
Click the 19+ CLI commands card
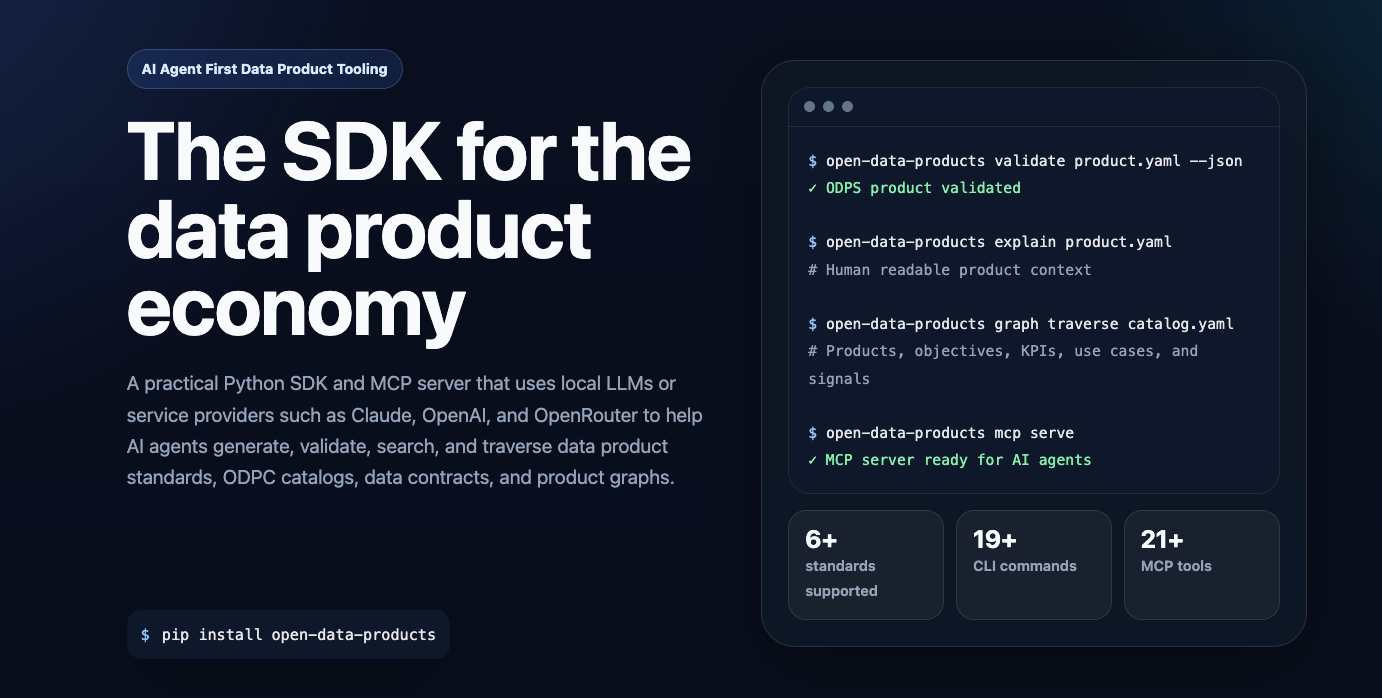(x=1033, y=565)
